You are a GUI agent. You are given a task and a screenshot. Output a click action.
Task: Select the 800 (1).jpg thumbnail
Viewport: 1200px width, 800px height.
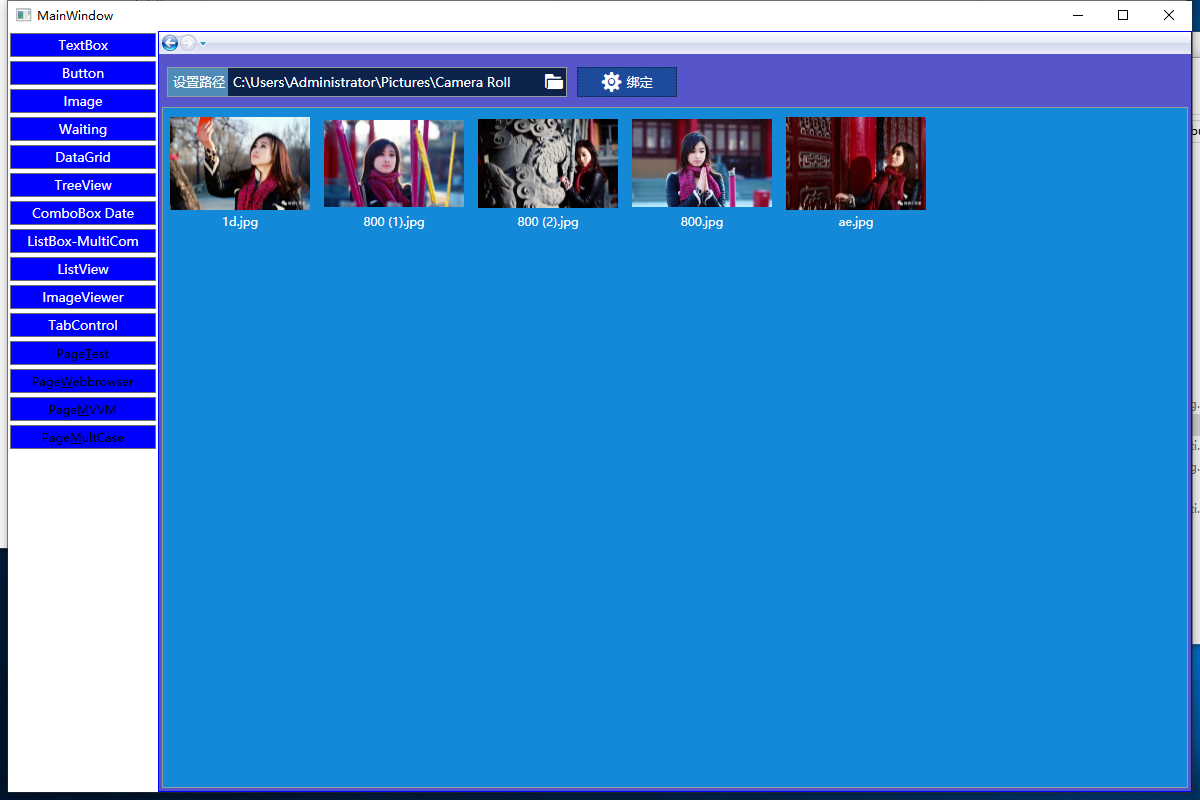click(394, 163)
